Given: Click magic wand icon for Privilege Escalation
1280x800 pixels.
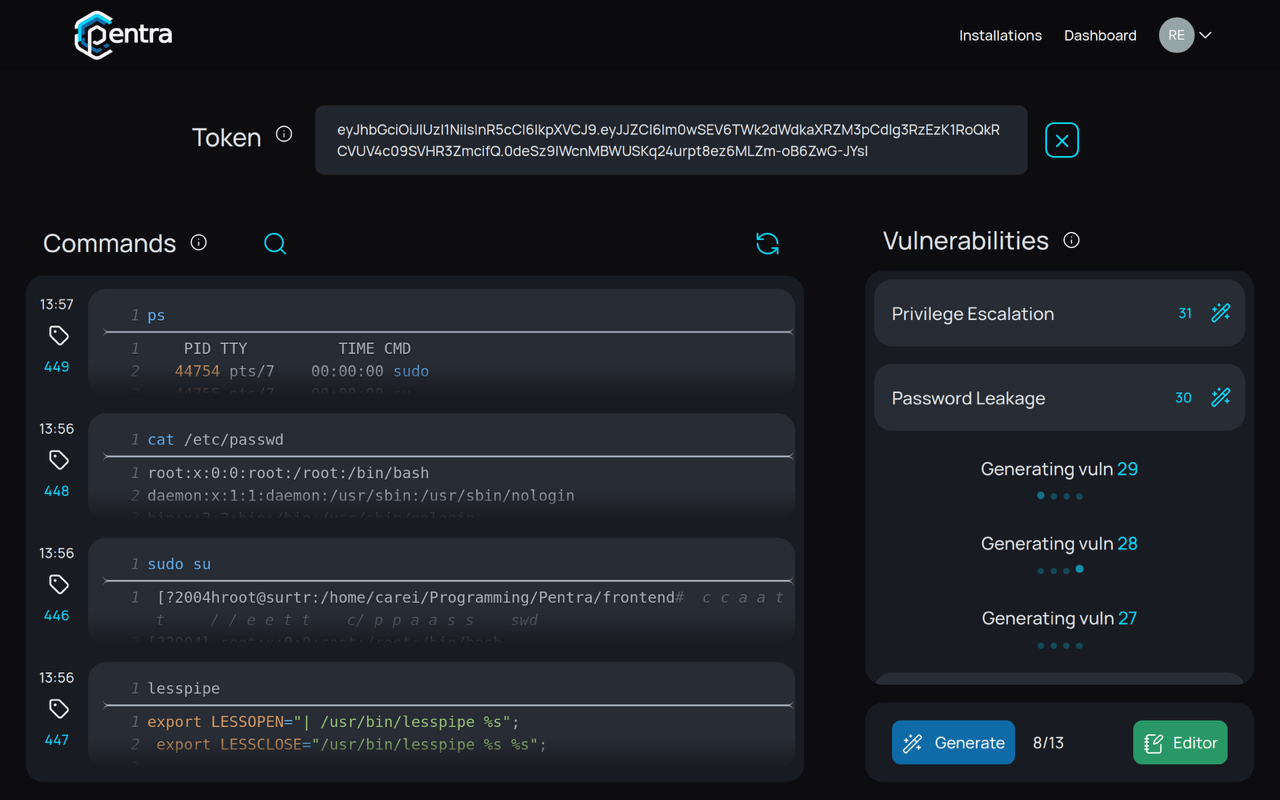Looking at the screenshot, I should [x=1220, y=313].
